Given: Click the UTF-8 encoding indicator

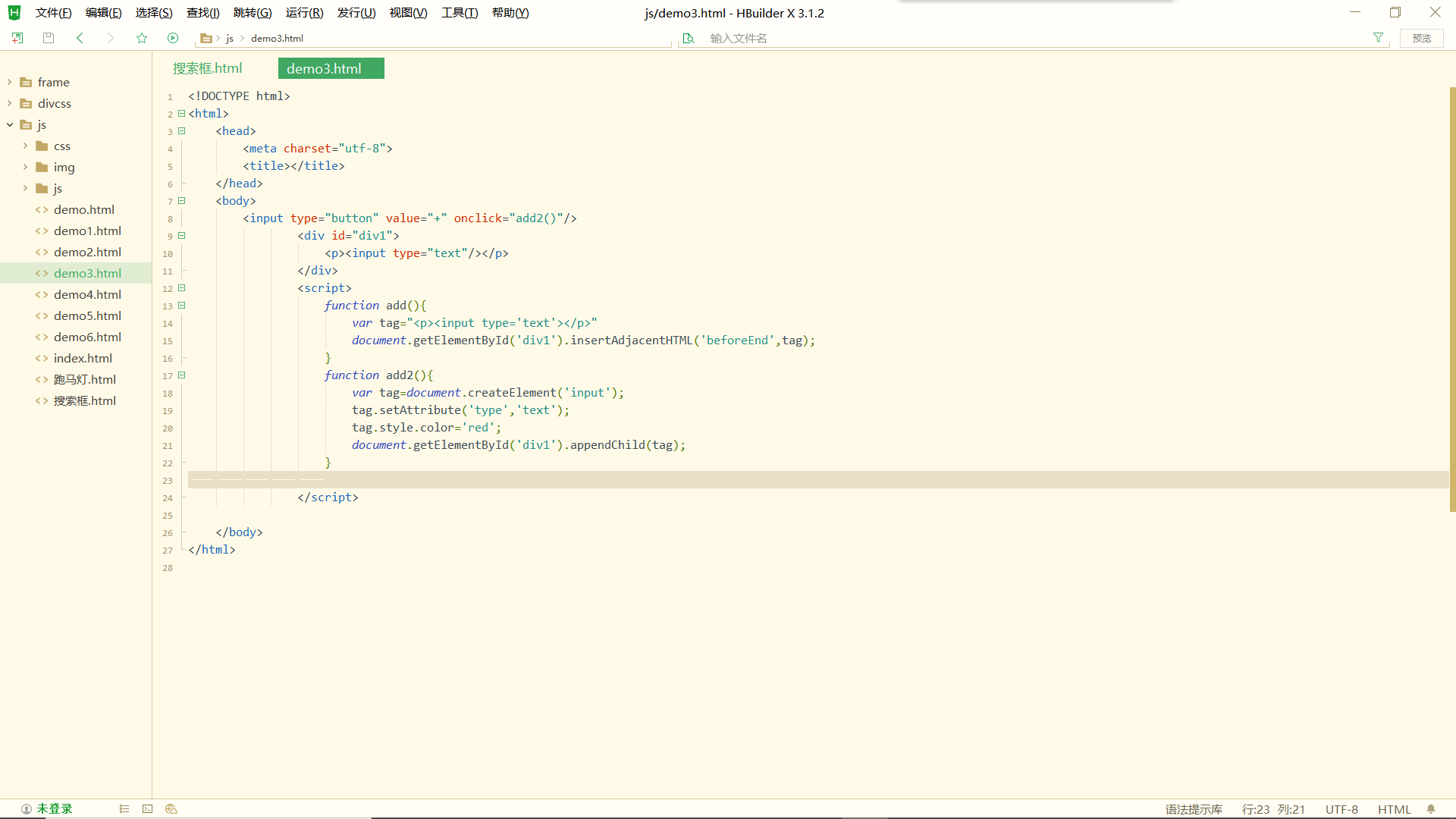Looking at the screenshot, I should (x=1341, y=809).
